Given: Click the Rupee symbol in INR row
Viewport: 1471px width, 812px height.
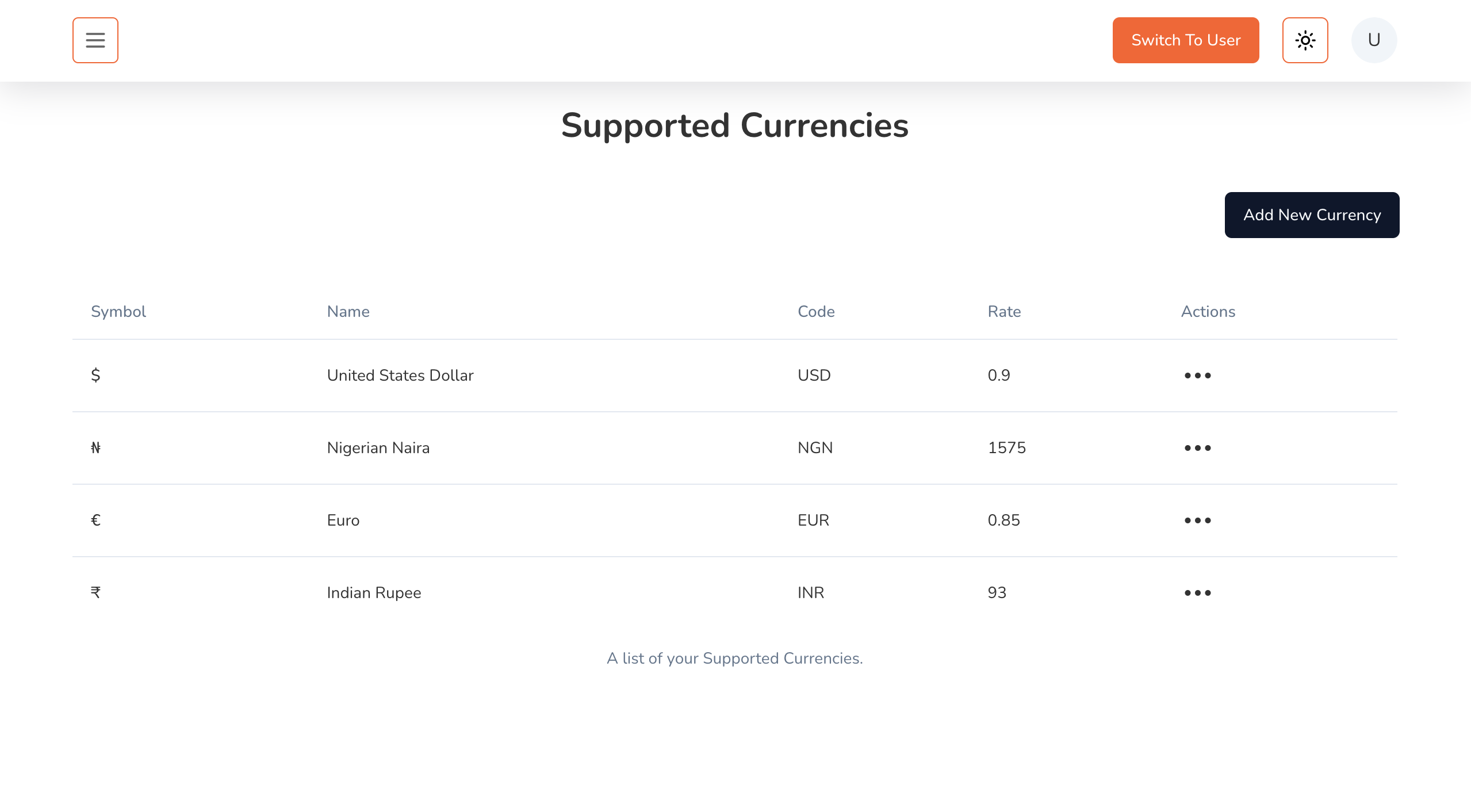Looking at the screenshot, I should pyautogui.click(x=96, y=593).
